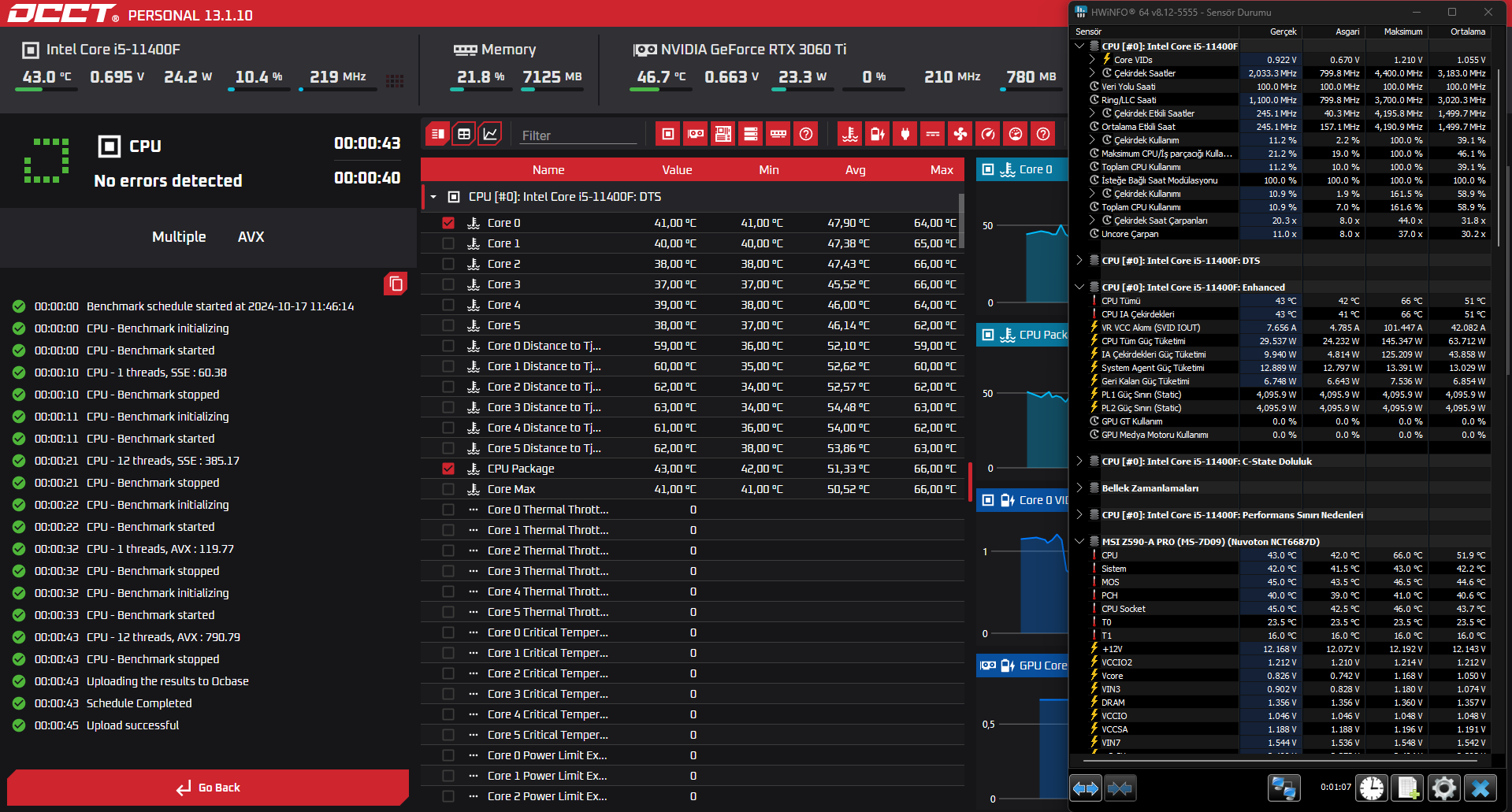Click HWiNFO horizontal scrollbar
1512x812 pixels.
tap(1279, 762)
